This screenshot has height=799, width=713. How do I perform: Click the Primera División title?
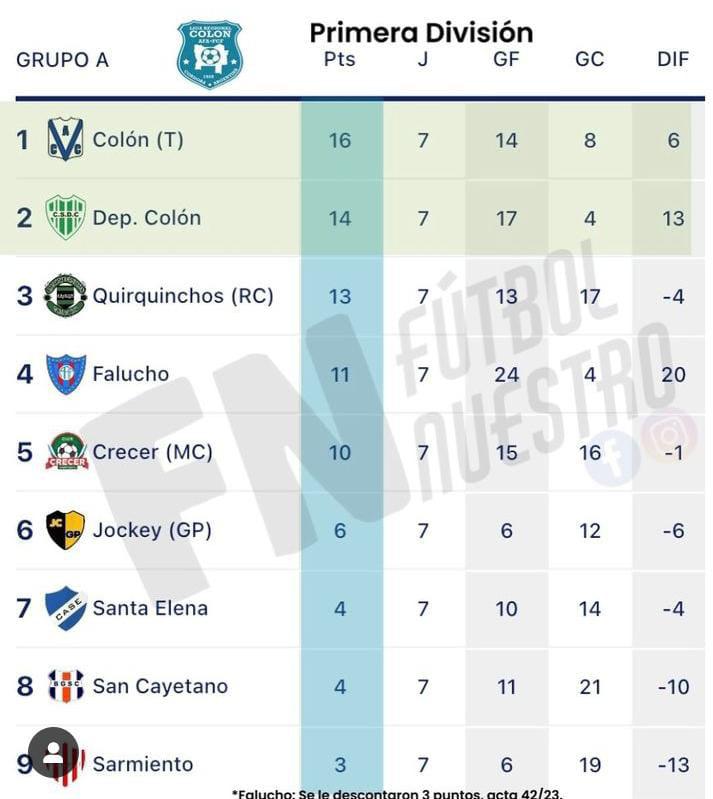click(x=421, y=32)
